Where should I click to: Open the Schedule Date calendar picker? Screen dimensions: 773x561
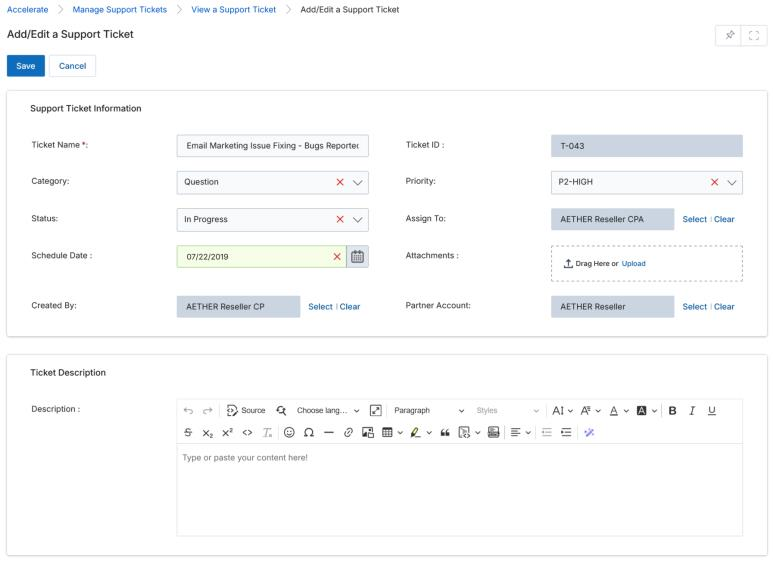pos(357,257)
